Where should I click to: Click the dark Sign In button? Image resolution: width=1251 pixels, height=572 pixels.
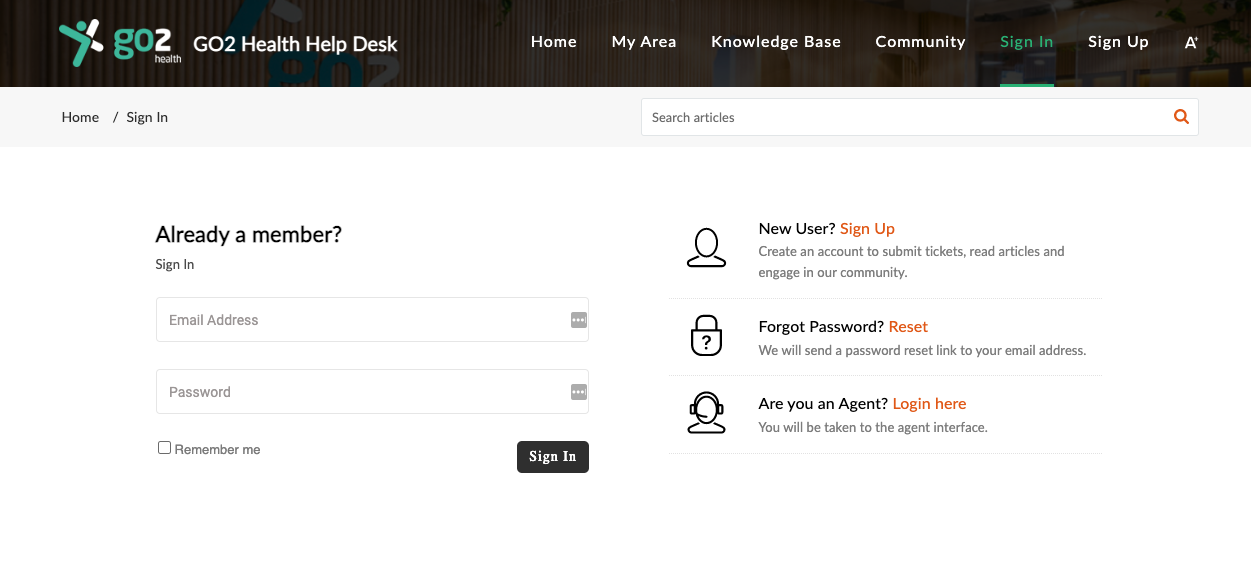(553, 457)
